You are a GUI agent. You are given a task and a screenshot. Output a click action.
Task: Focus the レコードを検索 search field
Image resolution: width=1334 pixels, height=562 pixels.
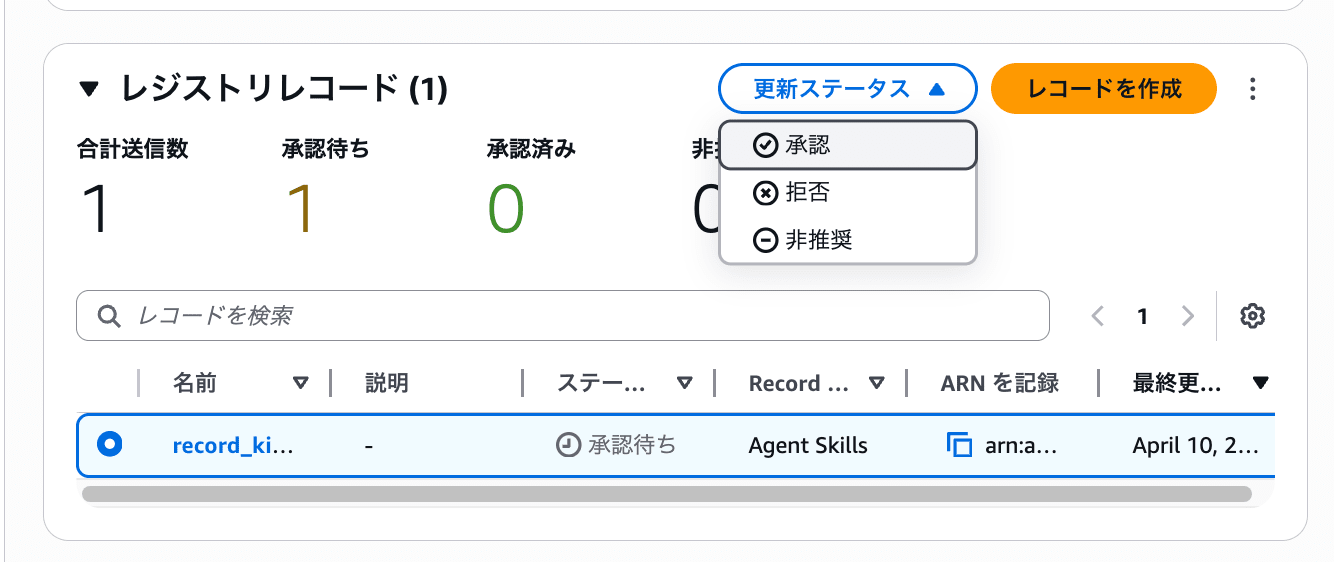(580, 317)
